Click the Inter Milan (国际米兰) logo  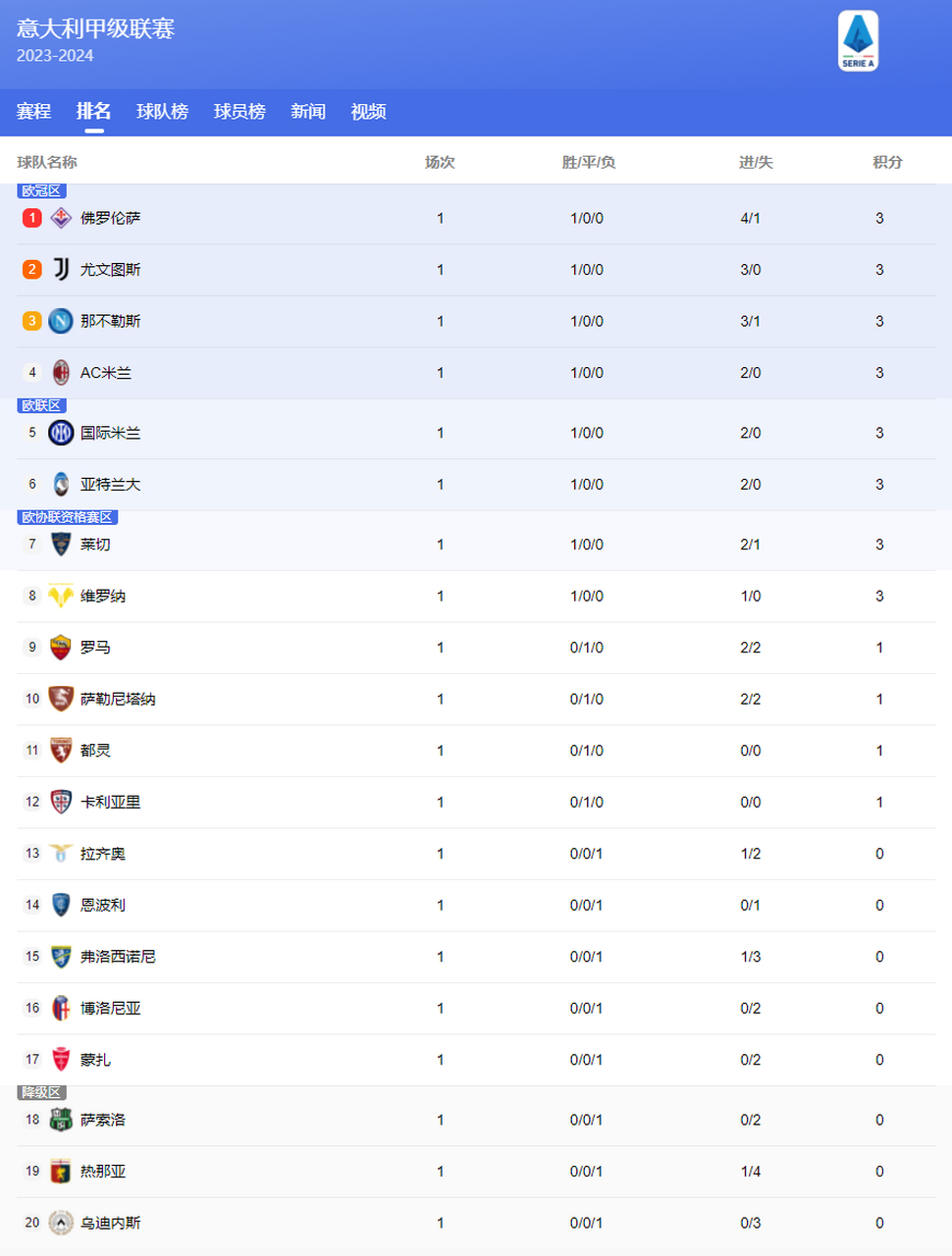coord(61,433)
